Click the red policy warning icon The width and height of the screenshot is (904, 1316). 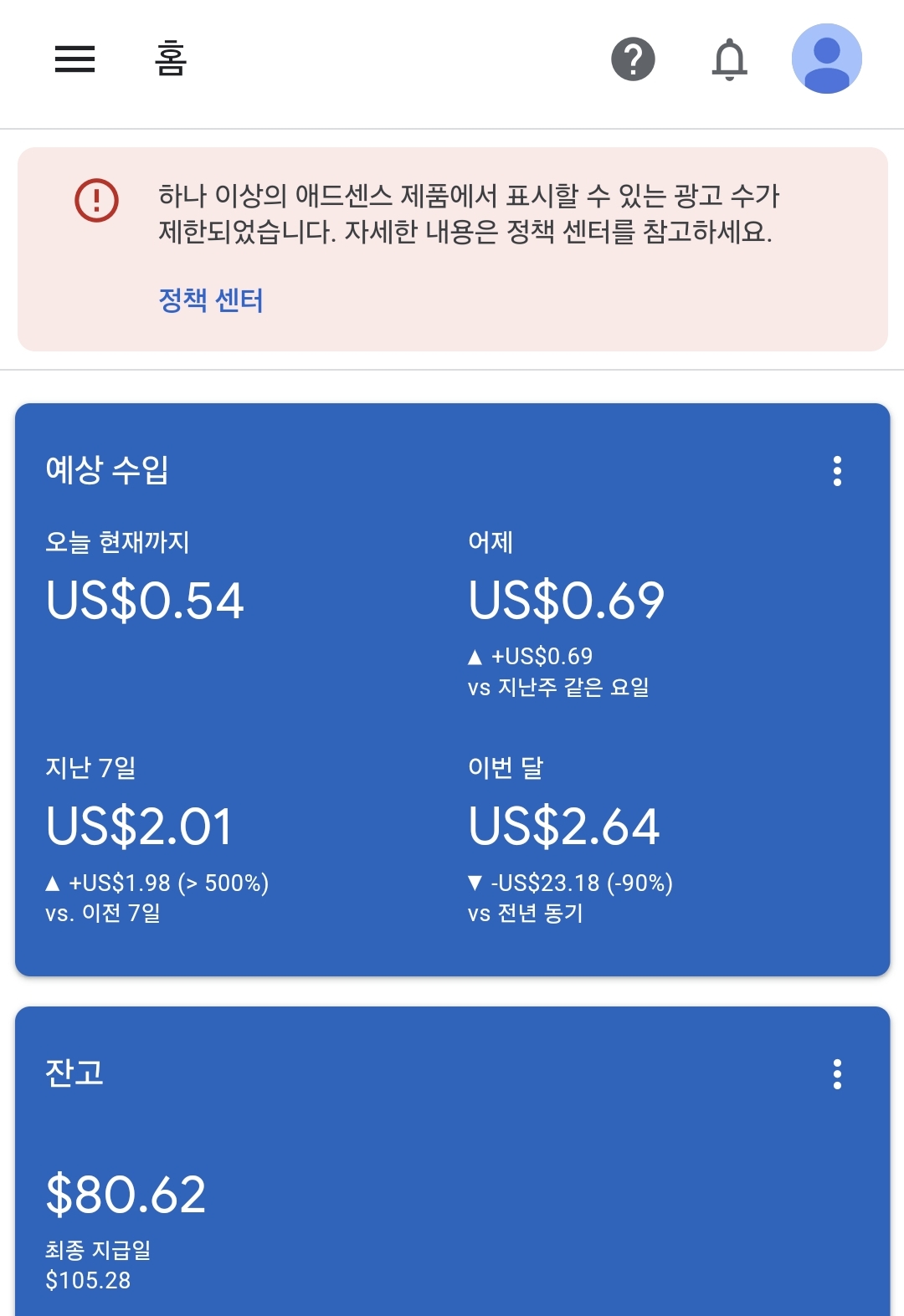coord(96,201)
